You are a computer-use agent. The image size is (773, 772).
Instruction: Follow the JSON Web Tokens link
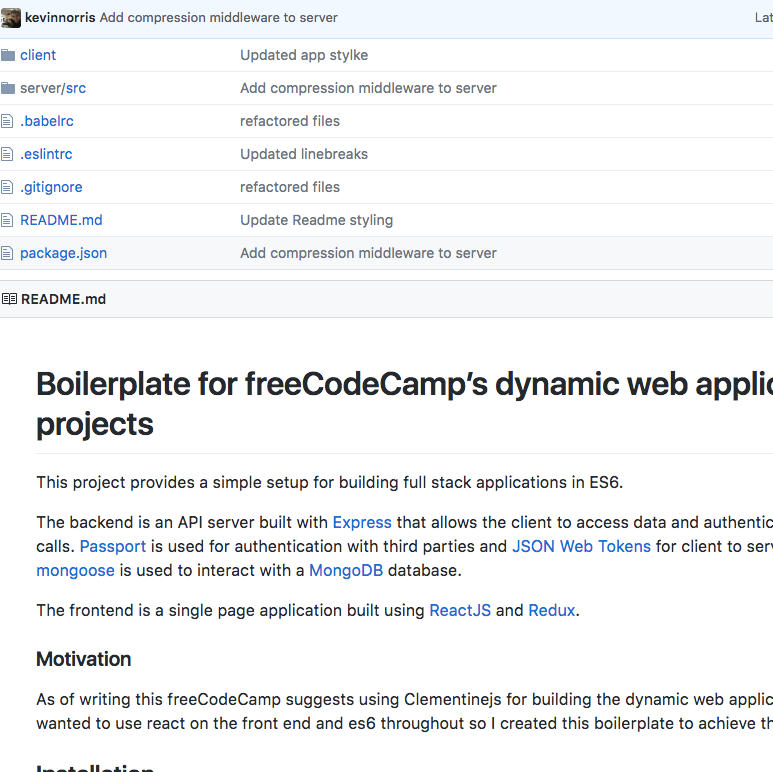point(582,547)
